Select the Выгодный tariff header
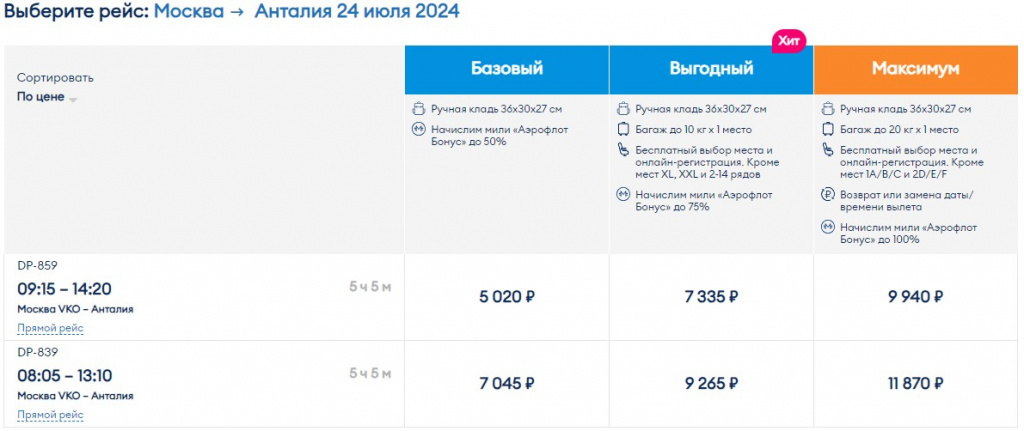Image resolution: width=1024 pixels, height=431 pixels. (x=711, y=69)
